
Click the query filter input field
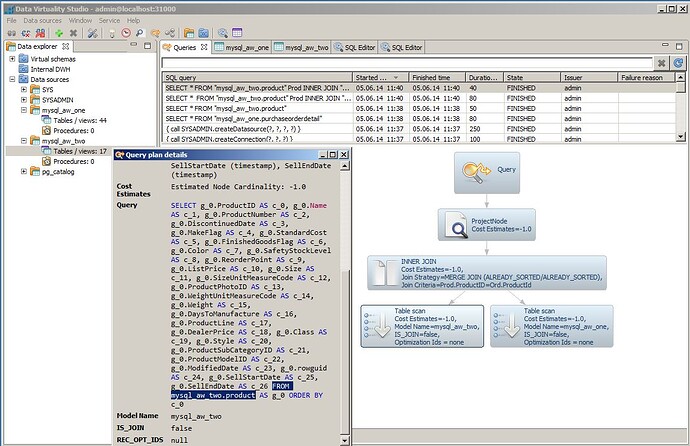pyautogui.click(x=407, y=63)
